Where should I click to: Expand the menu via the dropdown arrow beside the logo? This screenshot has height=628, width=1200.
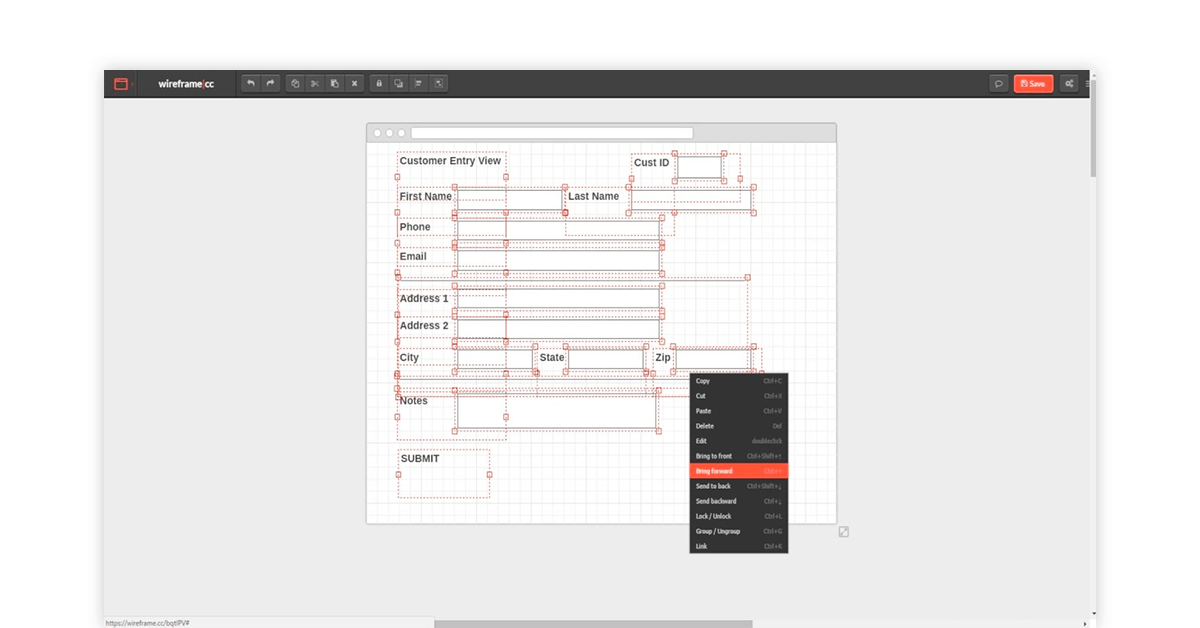click(133, 84)
